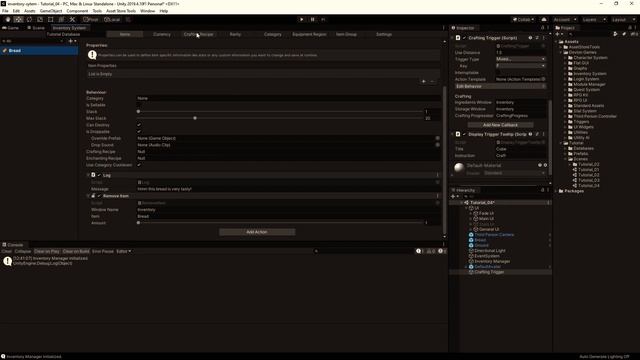Open the Component menu
The image size is (640, 360).
(77, 11)
